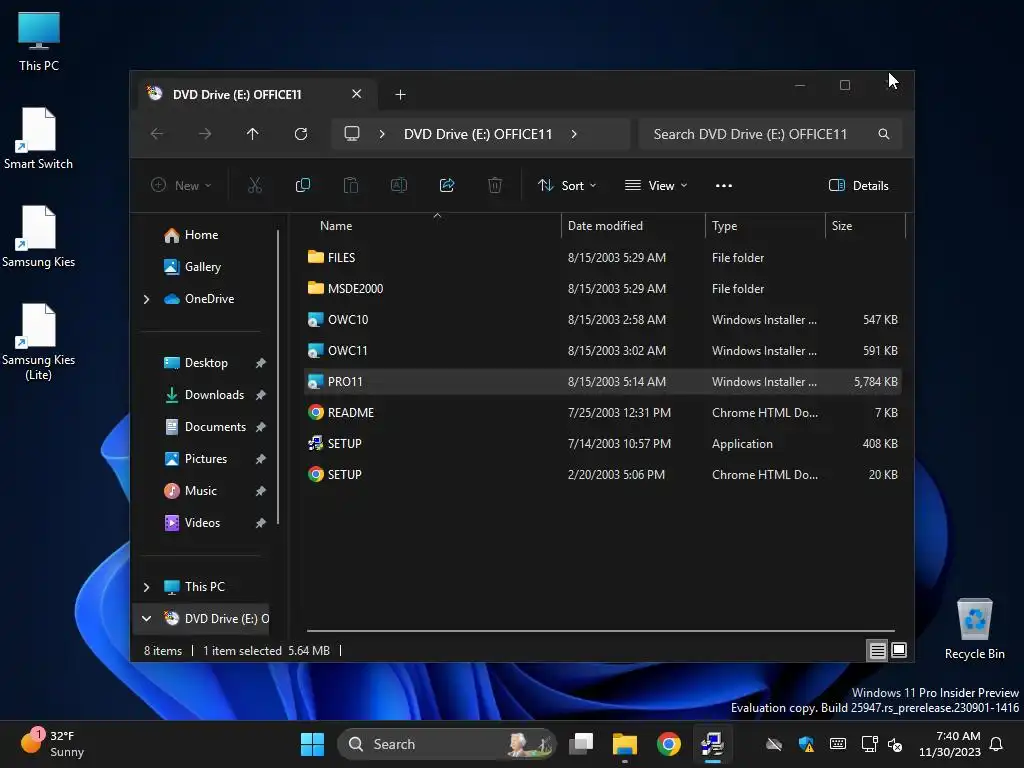Click the PC icon in address bar
Viewport: 1024px width, 768px height.
pos(352,134)
